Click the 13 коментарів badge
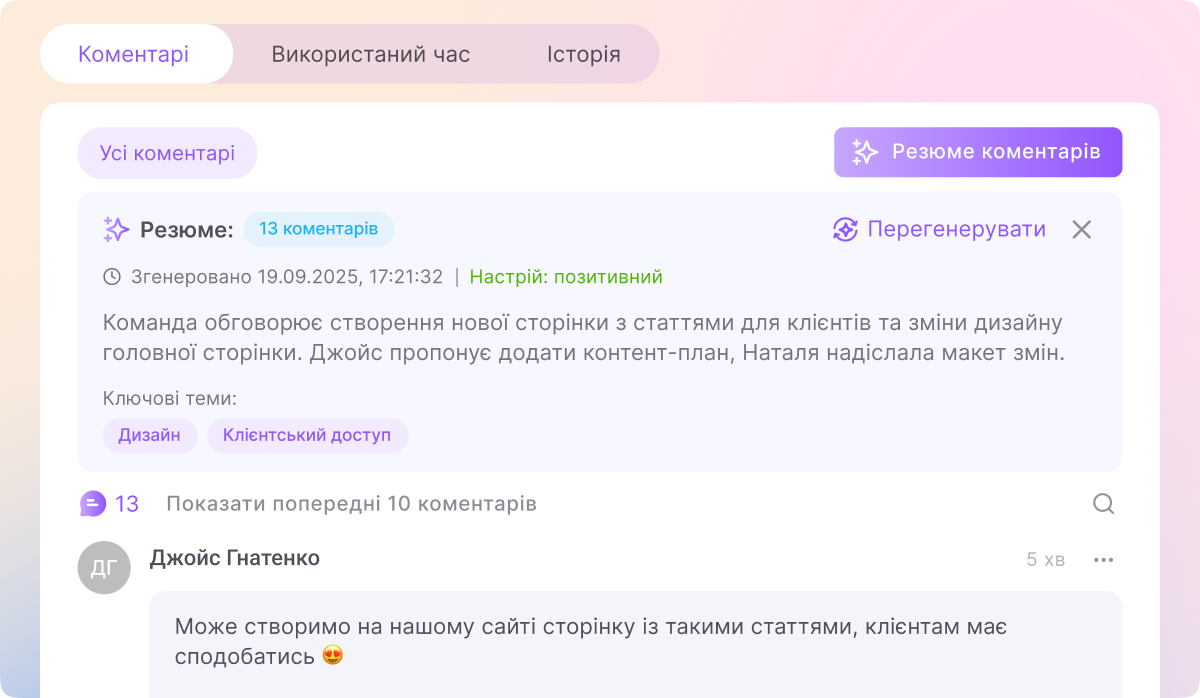 point(318,229)
